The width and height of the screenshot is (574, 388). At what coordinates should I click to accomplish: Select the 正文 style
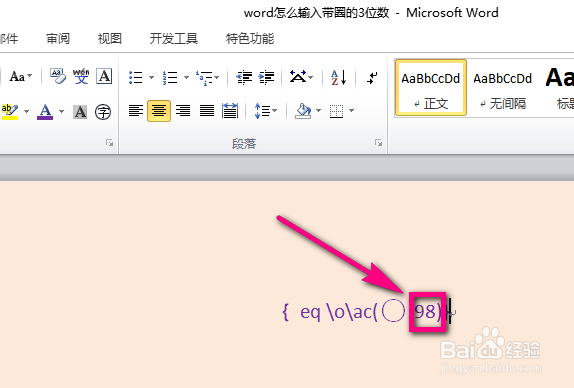pyautogui.click(x=430, y=88)
